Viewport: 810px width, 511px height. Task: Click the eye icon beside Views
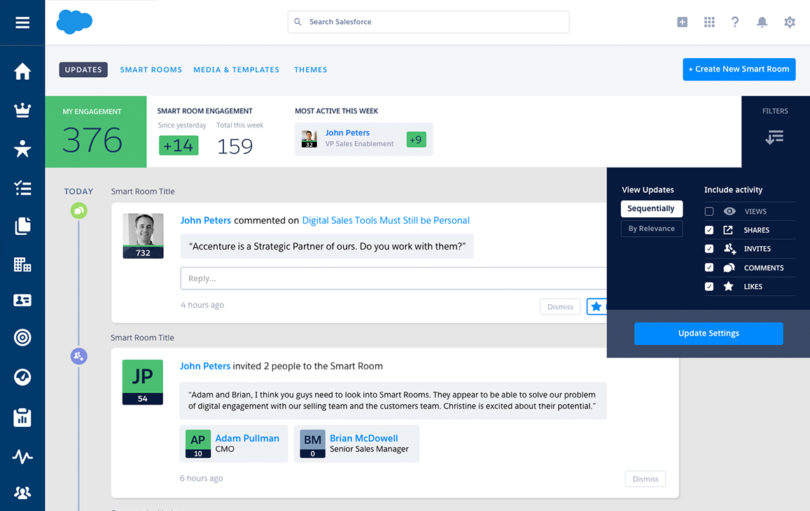pos(729,211)
